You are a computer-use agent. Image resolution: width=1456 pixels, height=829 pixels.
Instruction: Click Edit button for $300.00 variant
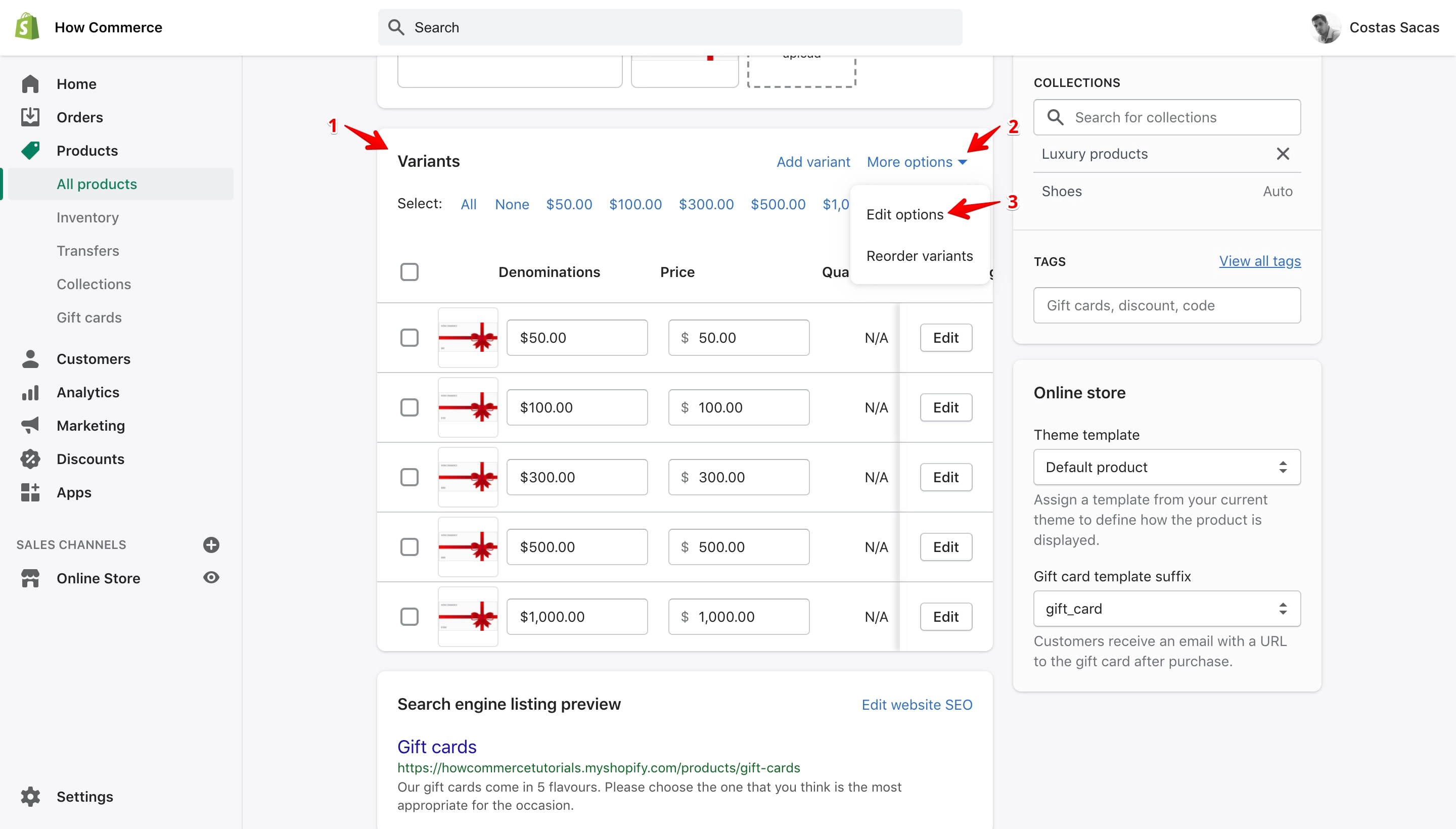(x=946, y=477)
